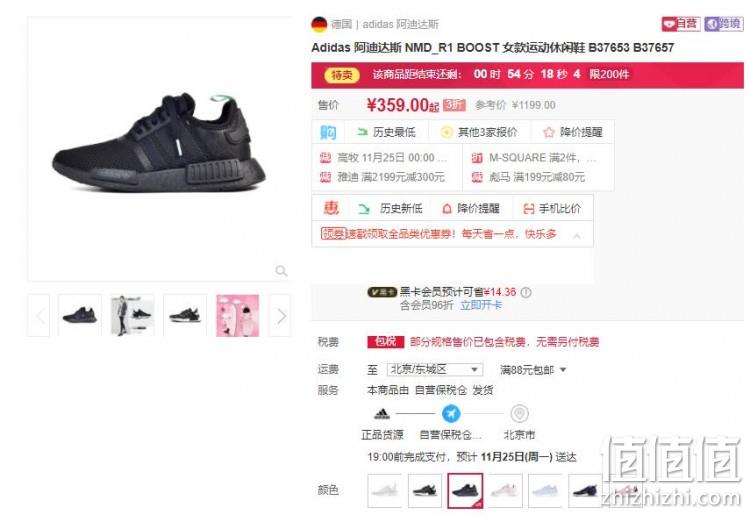The height and width of the screenshot is (515, 750).
Task: Open the 北京/东城区 delivery region dropdown
Action: click(x=434, y=369)
